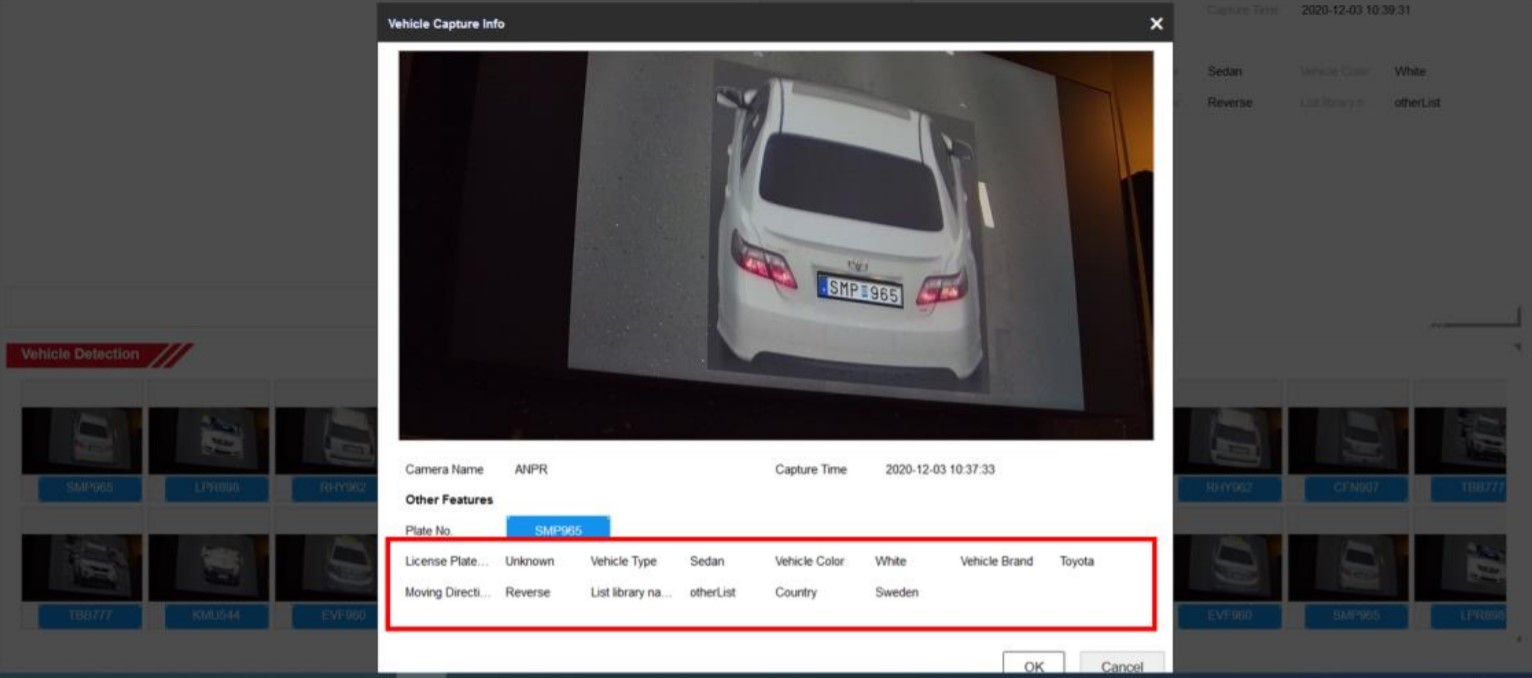The height and width of the screenshot is (678, 1532).
Task: Open the KMU544 vehicle thumbnail
Action: tap(208, 567)
